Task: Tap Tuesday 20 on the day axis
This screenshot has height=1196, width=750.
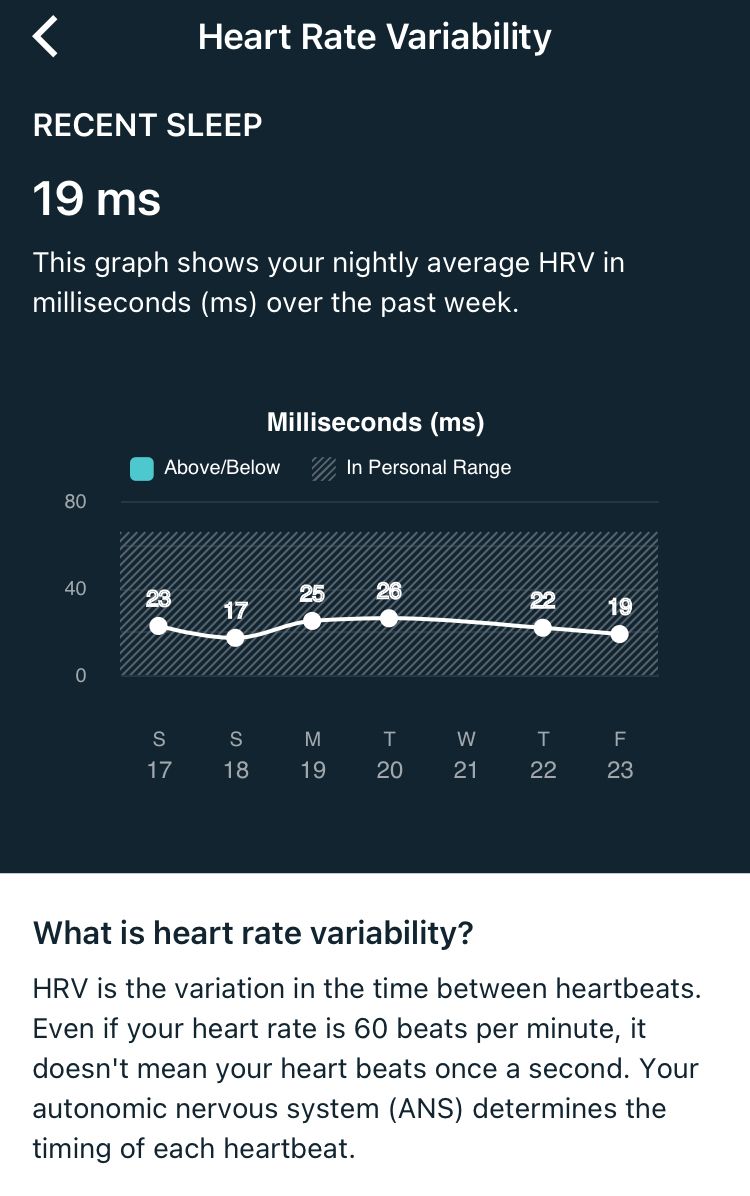Action: click(389, 755)
